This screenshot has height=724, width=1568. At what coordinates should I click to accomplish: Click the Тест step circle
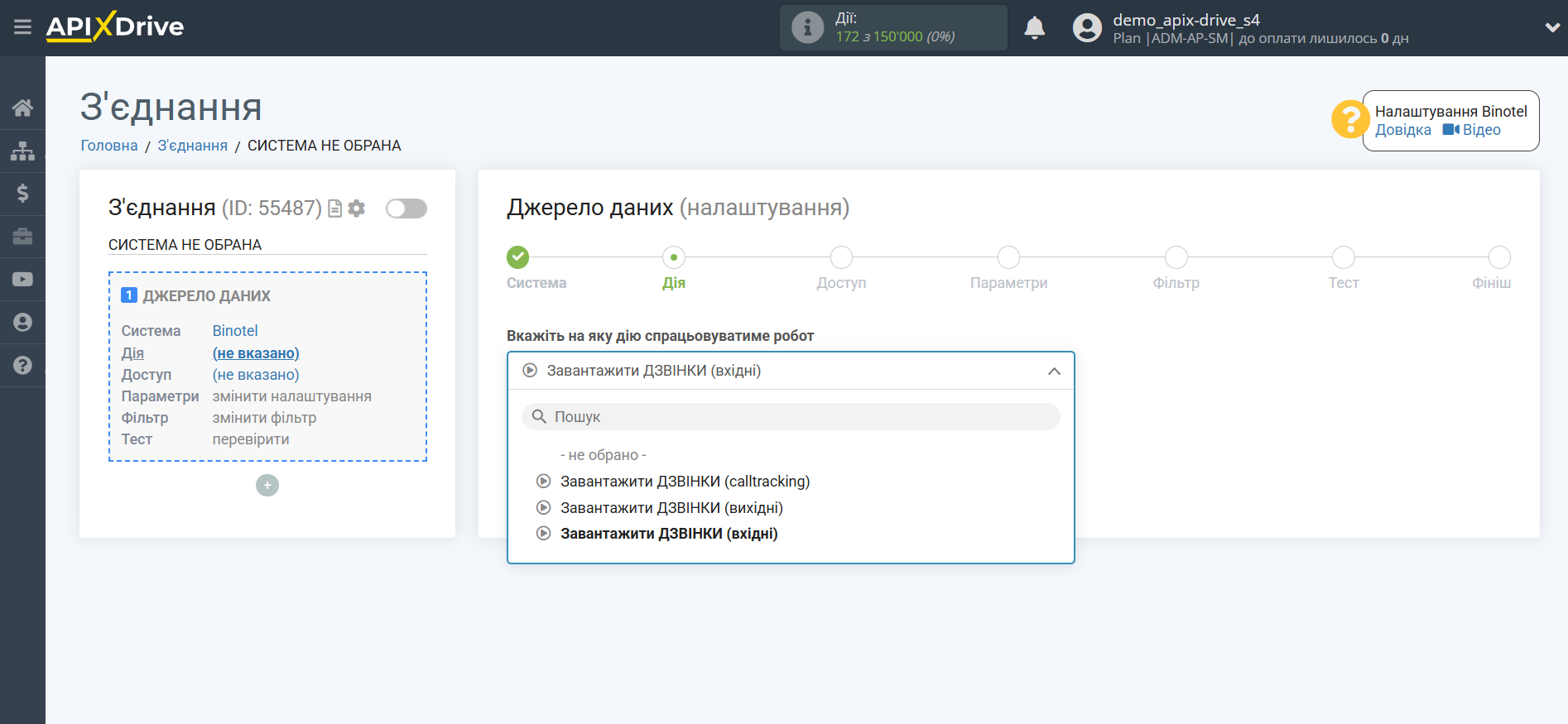1343,257
